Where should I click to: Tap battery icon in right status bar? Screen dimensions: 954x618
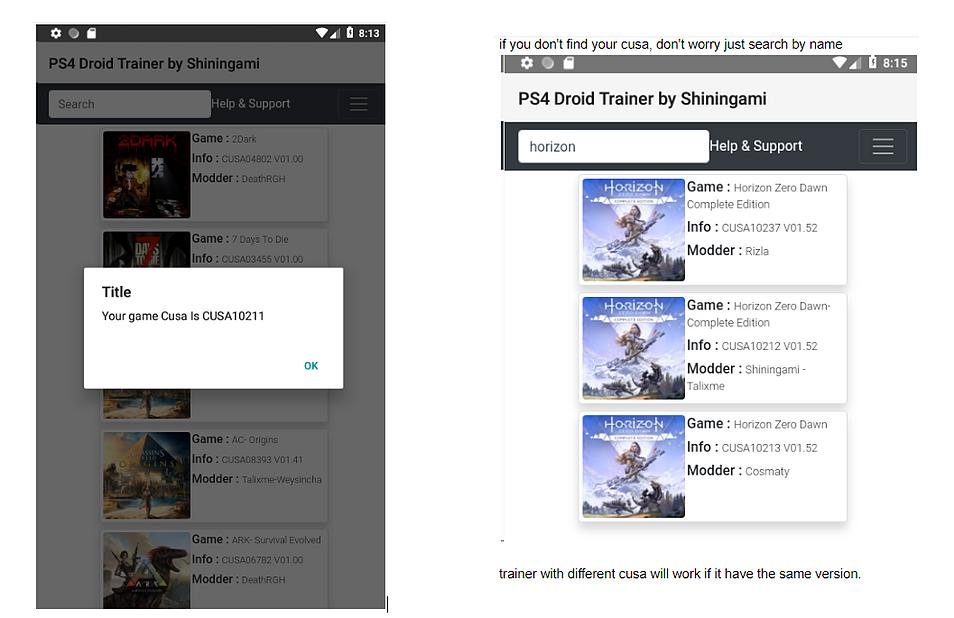click(873, 63)
